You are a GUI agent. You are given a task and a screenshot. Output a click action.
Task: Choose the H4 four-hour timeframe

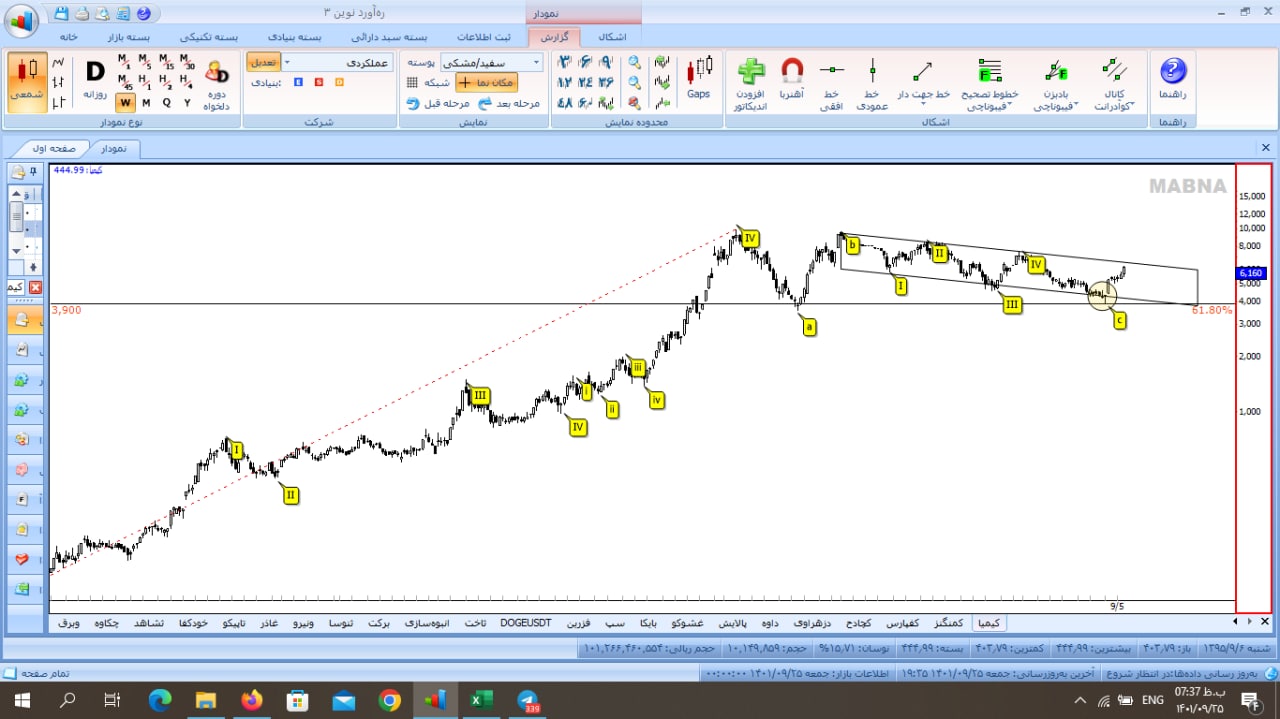[187, 82]
